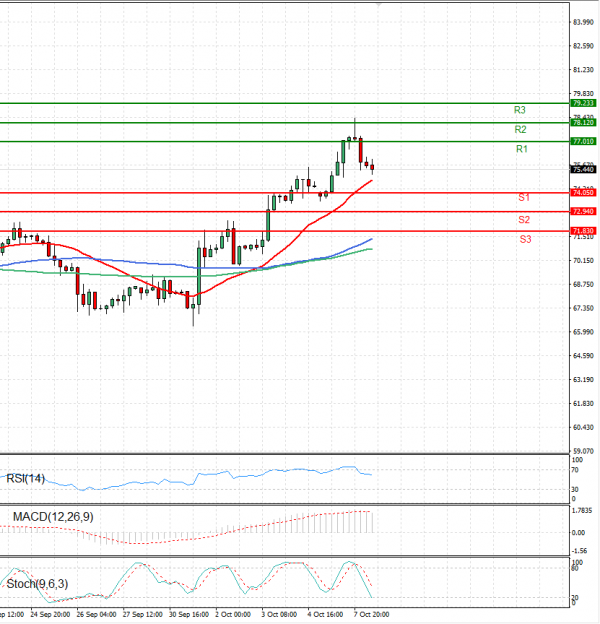Viewport: 600px width, 624px height.
Task: Click the 63.190 price axis value
Action: [583, 380]
